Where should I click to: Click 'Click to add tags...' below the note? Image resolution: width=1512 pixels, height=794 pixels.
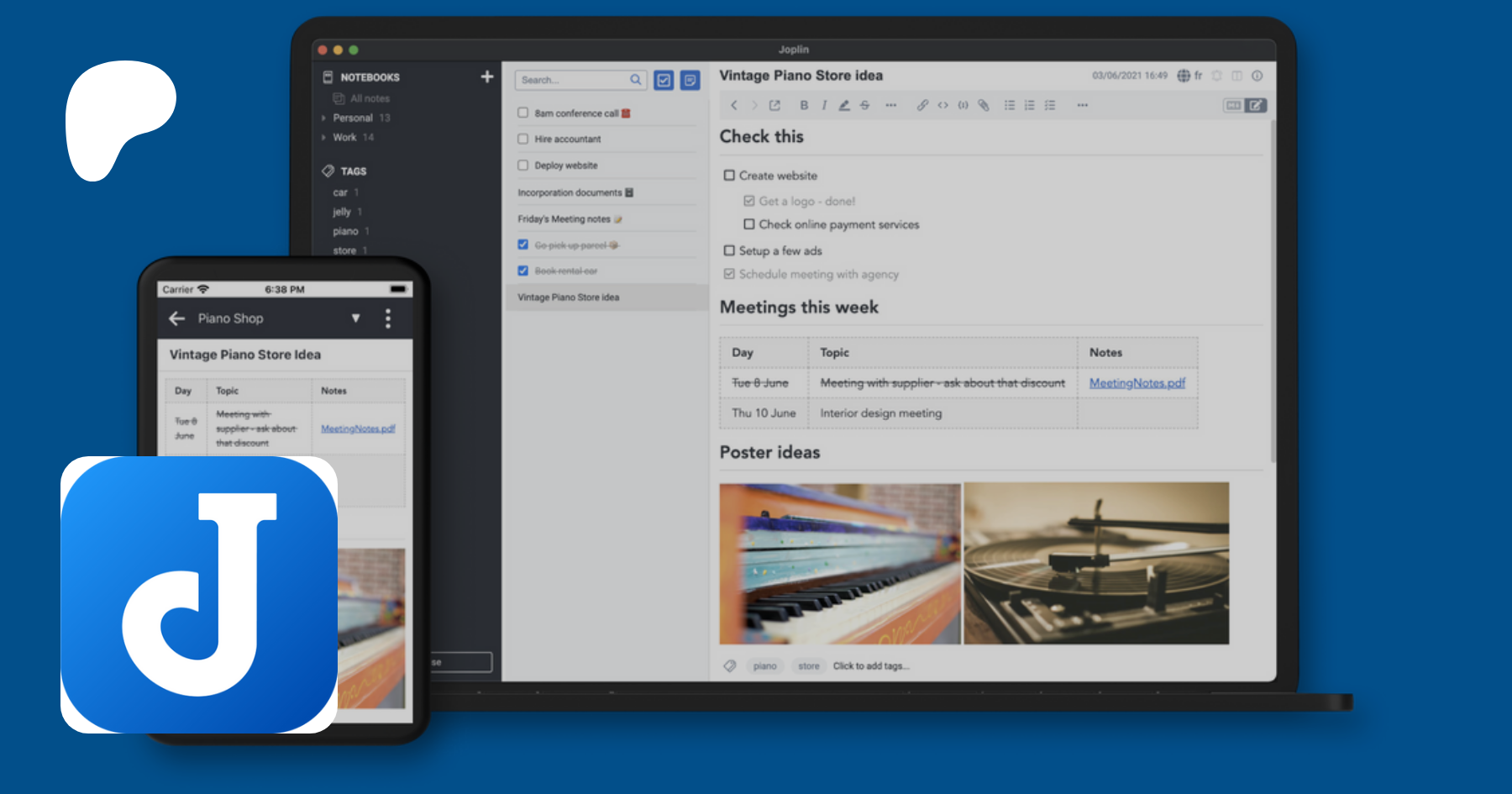[870, 665]
